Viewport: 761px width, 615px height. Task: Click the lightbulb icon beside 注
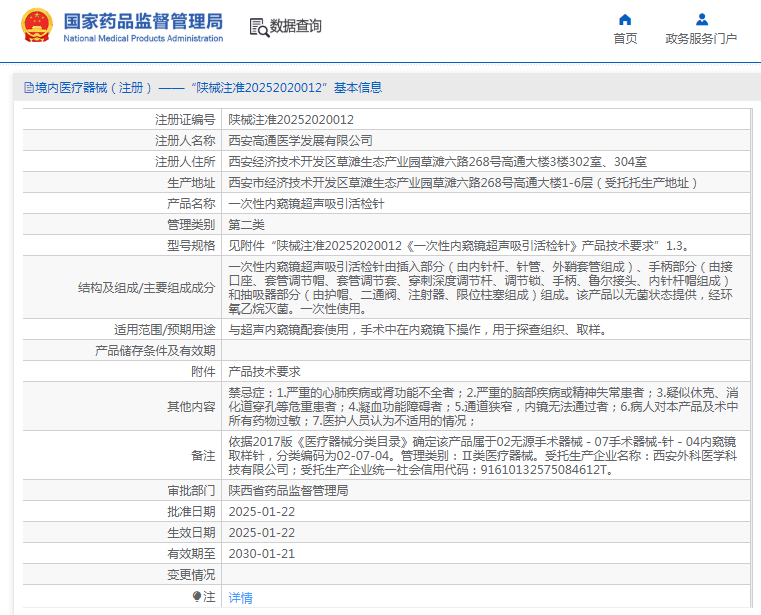tap(197, 597)
